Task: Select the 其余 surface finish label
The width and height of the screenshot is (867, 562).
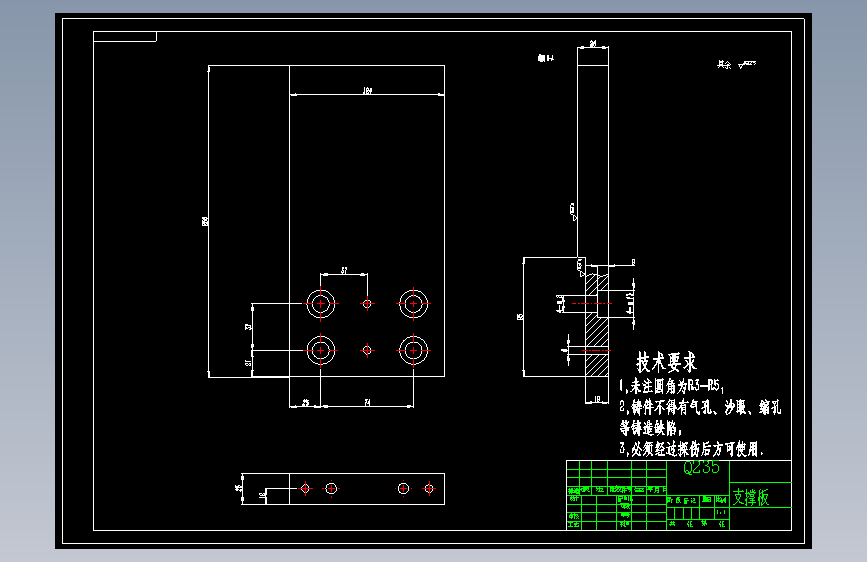Action: [724, 65]
